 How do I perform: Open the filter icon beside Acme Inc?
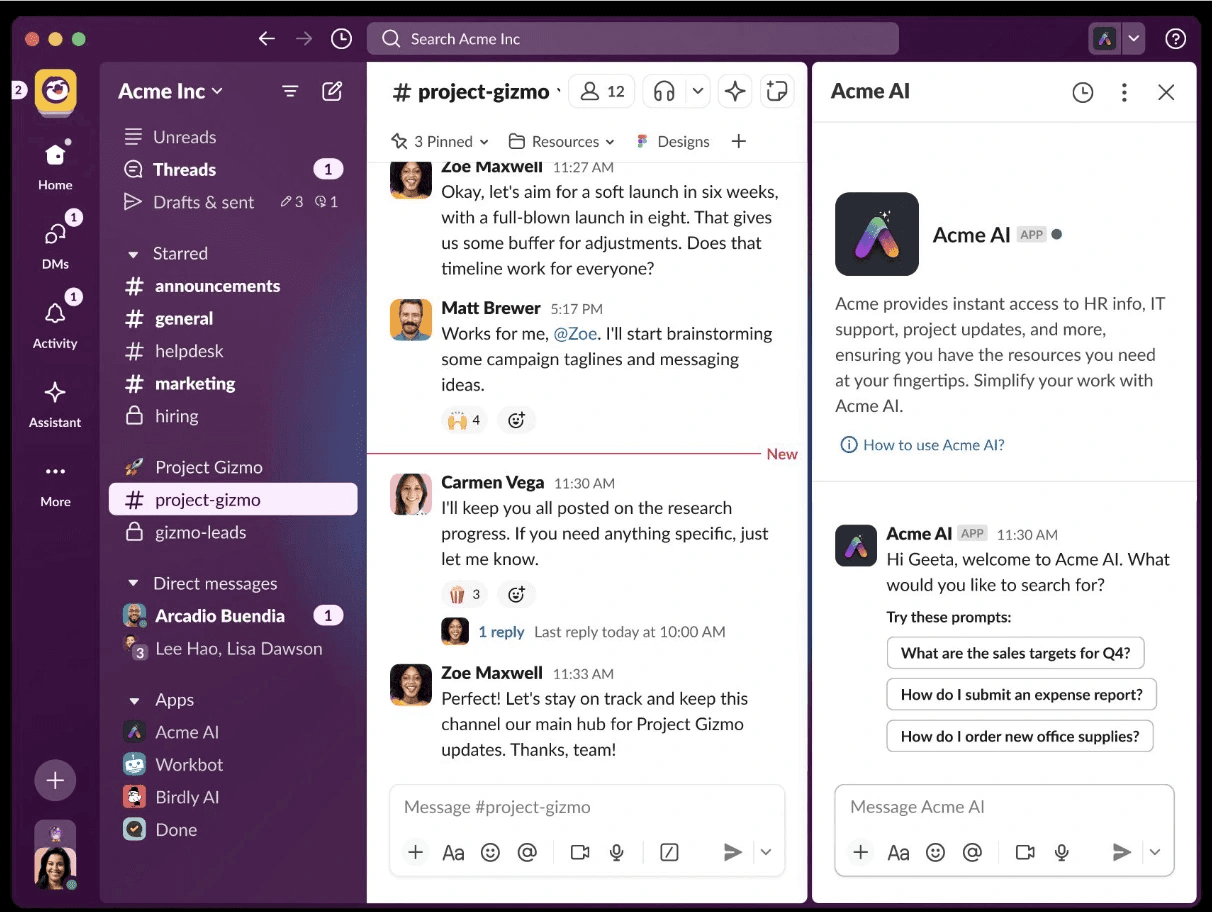[x=290, y=91]
